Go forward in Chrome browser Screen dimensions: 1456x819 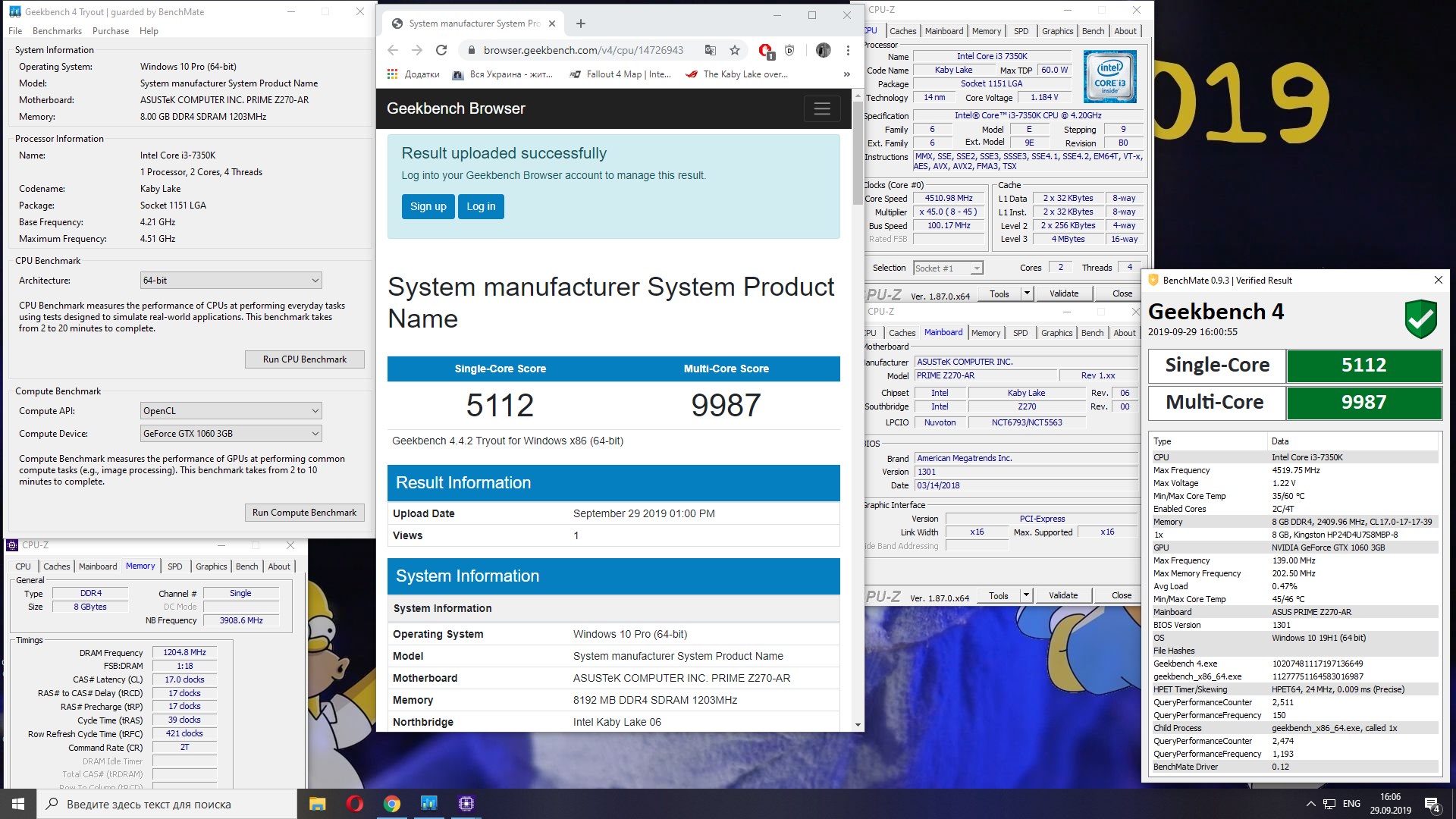(x=417, y=50)
